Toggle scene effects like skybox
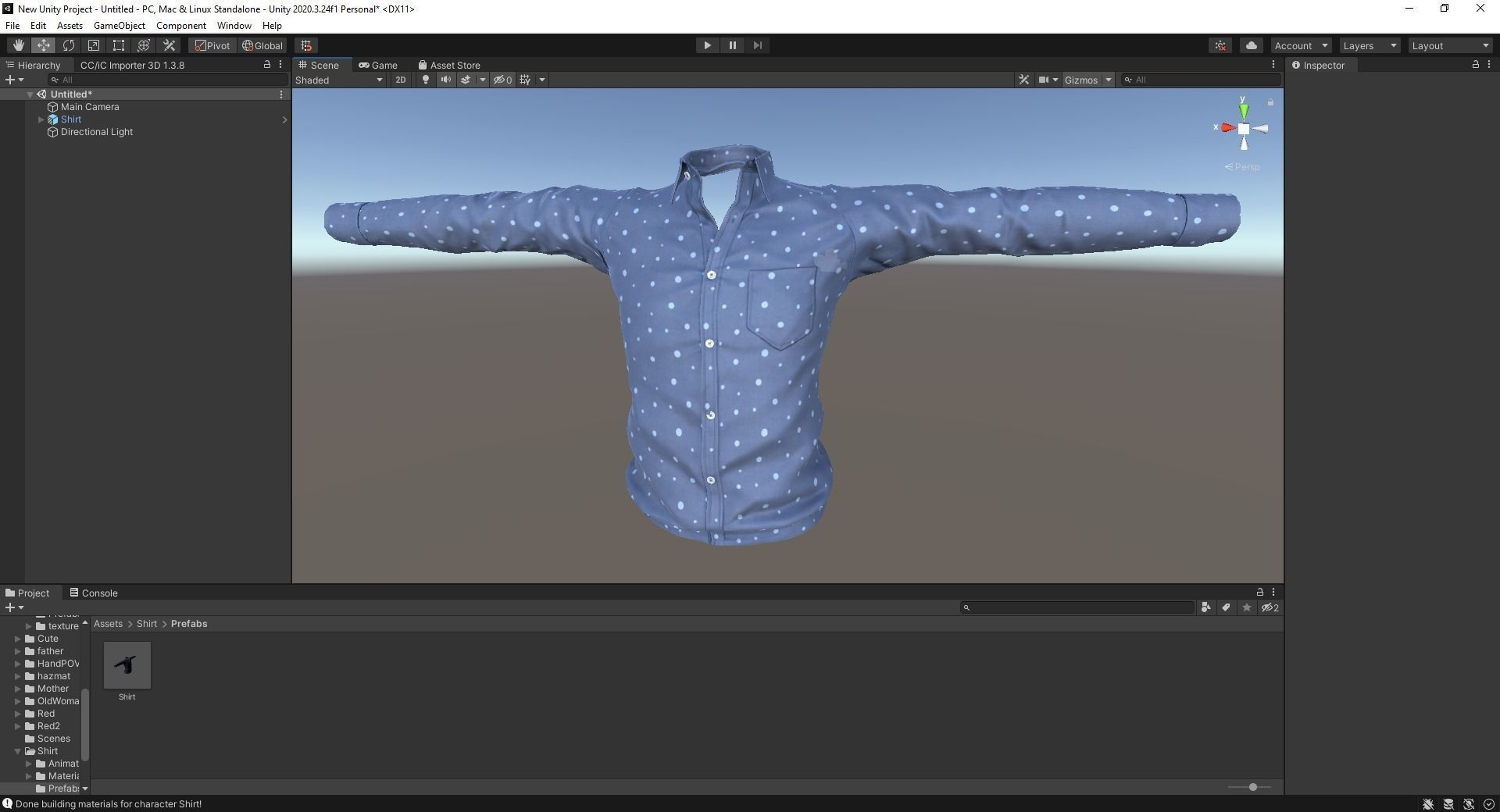 coord(466,80)
